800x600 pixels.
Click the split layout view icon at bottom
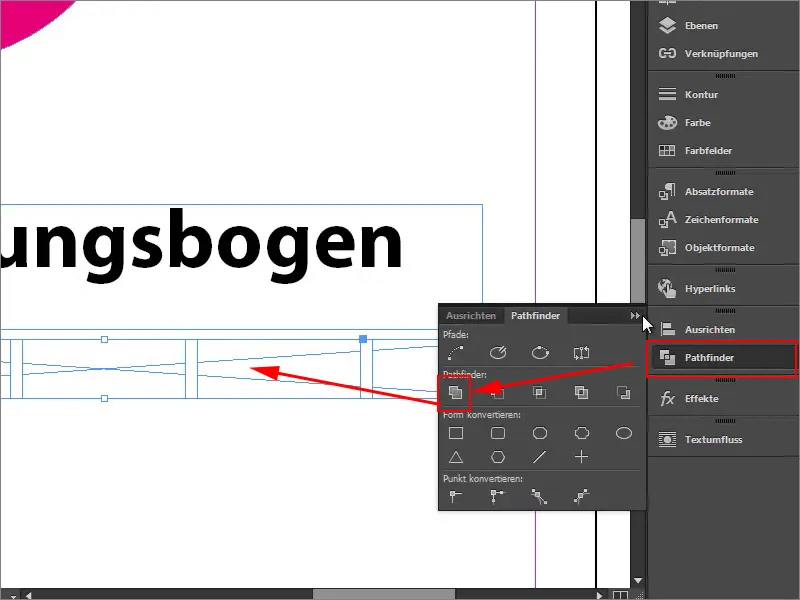point(620,595)
